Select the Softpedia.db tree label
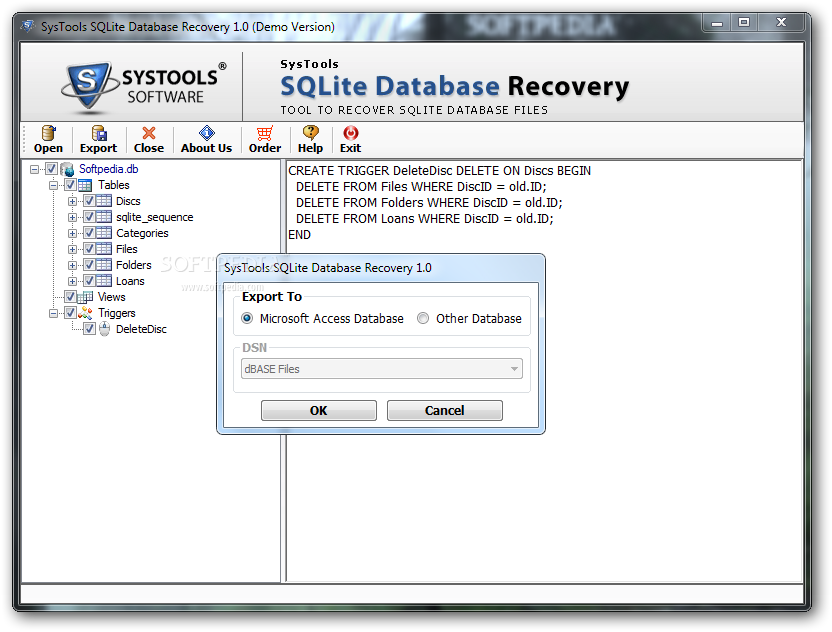 coord(108,169)
